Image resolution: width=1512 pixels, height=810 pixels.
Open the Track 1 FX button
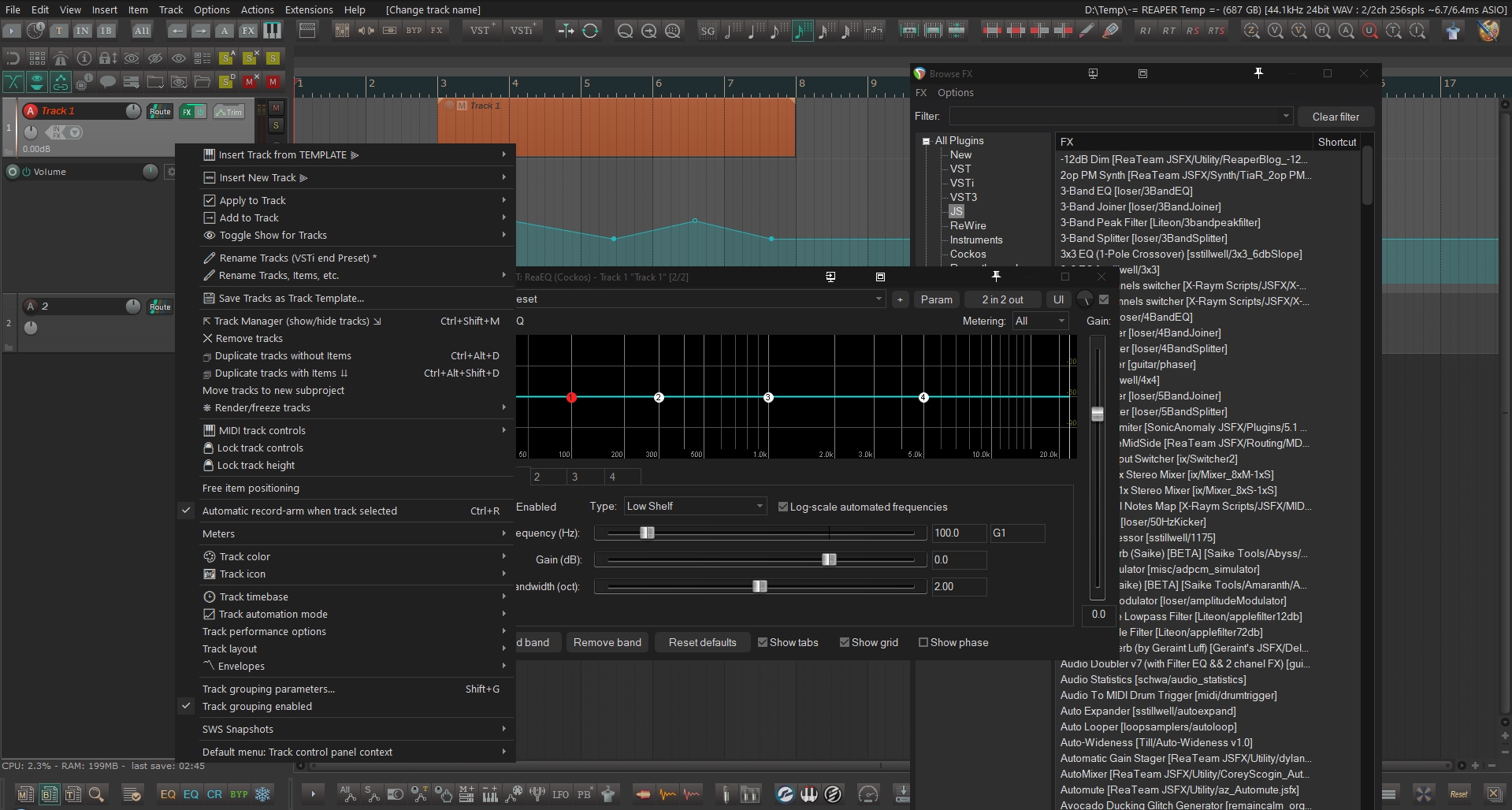pos(187,112)
